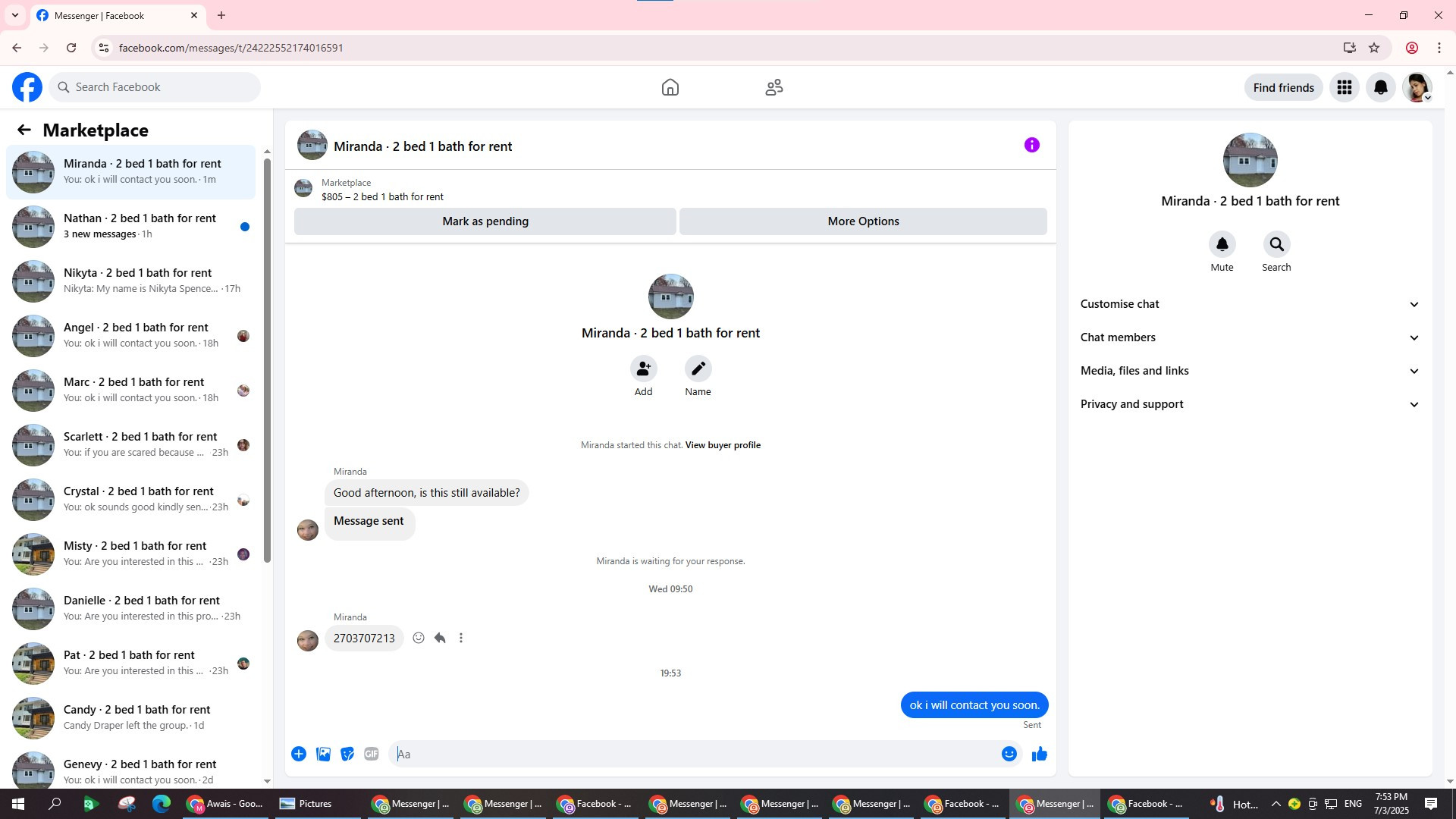Reply to the 2703707213 message
This screenshot has height=819, width=1456.
click(440, 639)
